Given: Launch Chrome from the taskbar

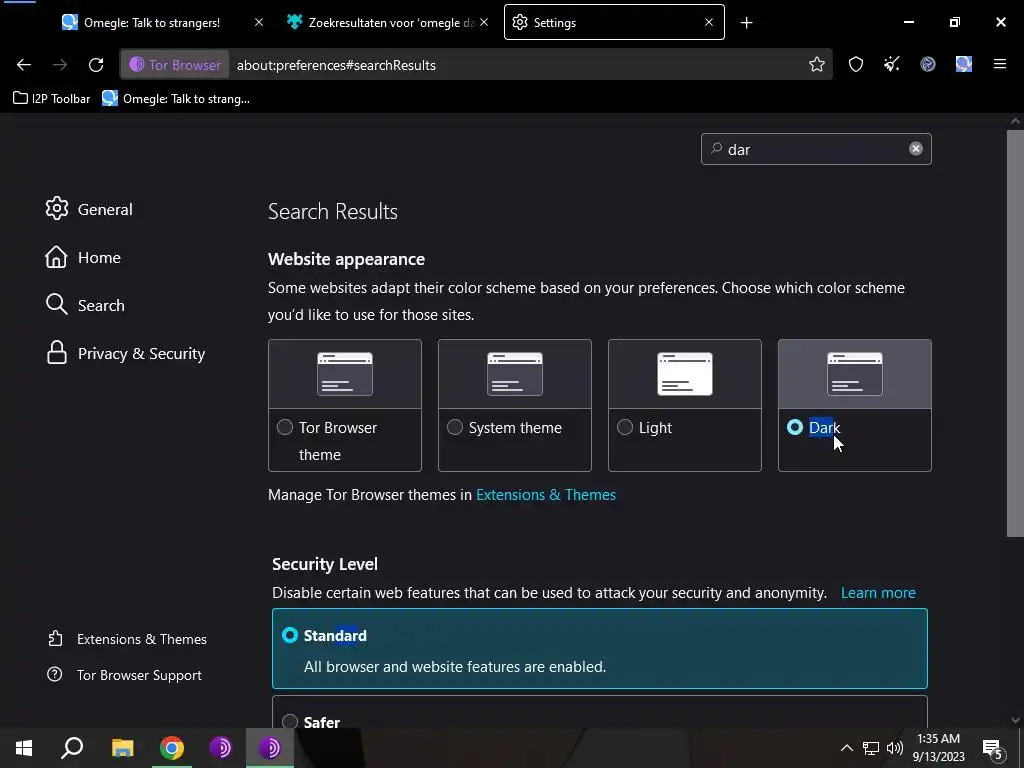Looking at the screenshot, I should [x=172, y=748].
